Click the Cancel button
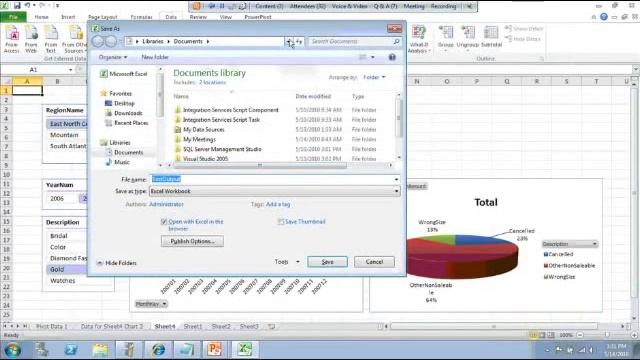This screenshot has width=640, height=360. click(x=374, y=262)
